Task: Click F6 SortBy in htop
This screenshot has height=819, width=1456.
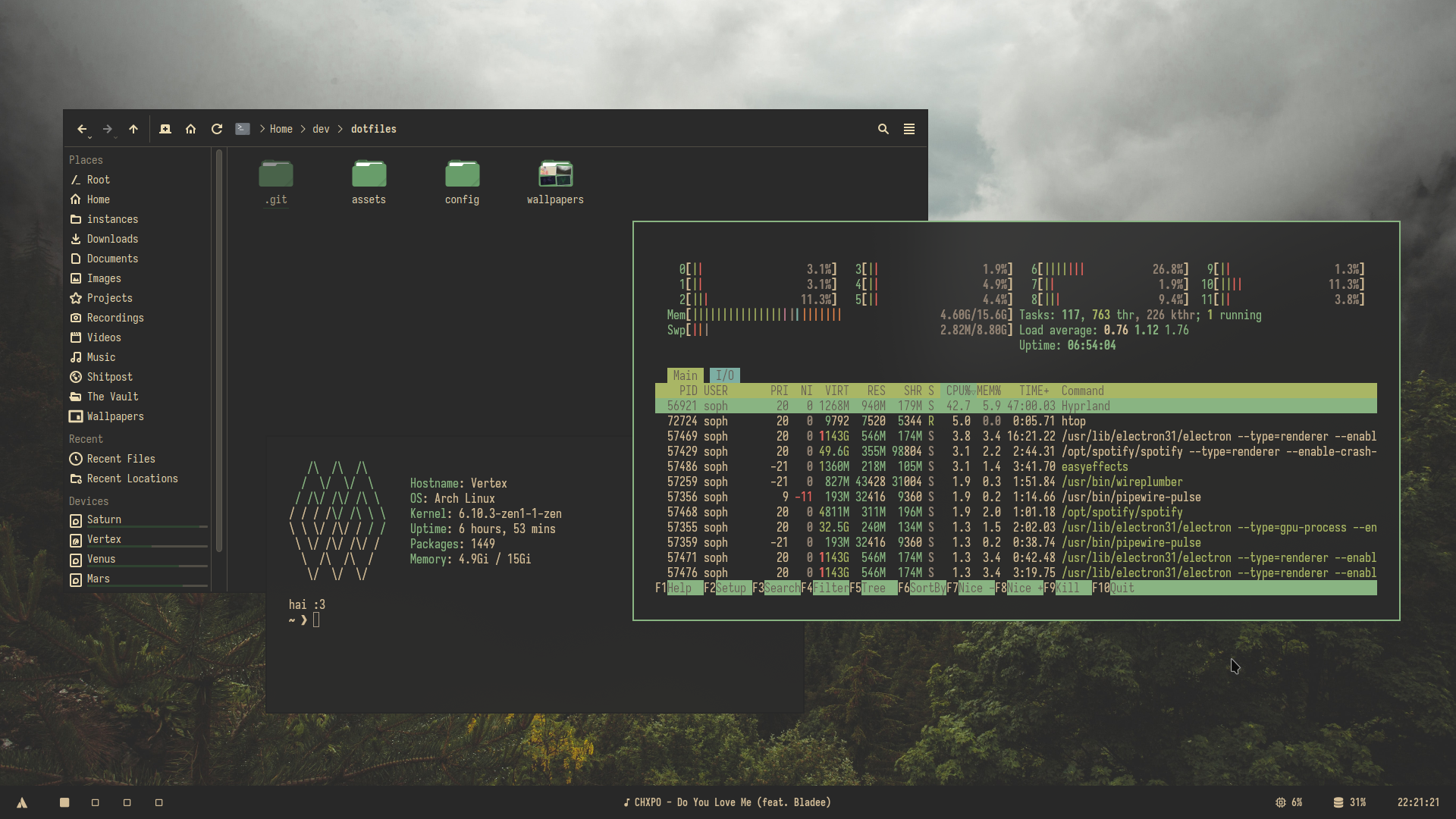Action: 921,588
